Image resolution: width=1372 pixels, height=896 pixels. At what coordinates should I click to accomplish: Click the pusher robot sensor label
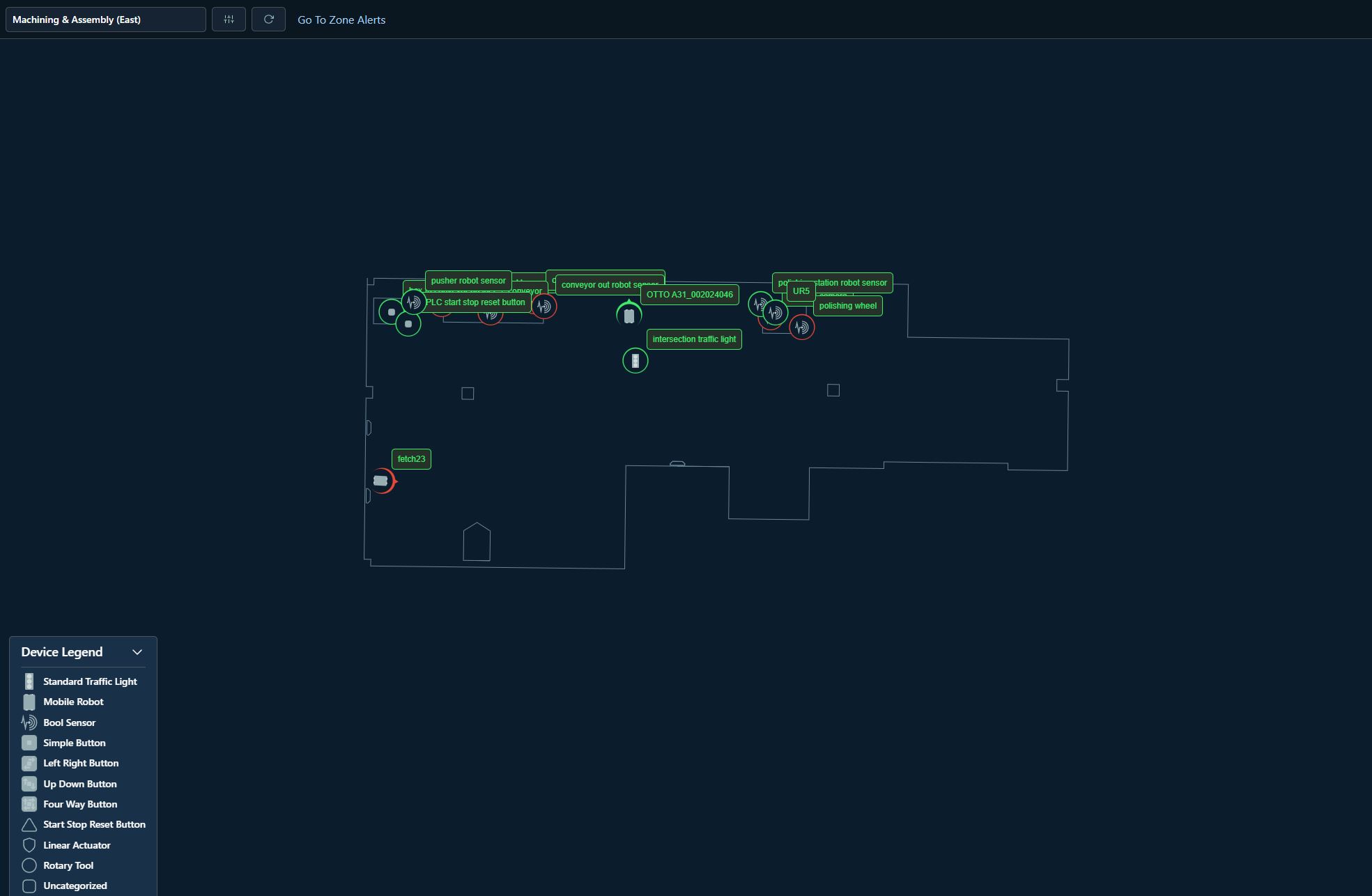click(468, 281)
